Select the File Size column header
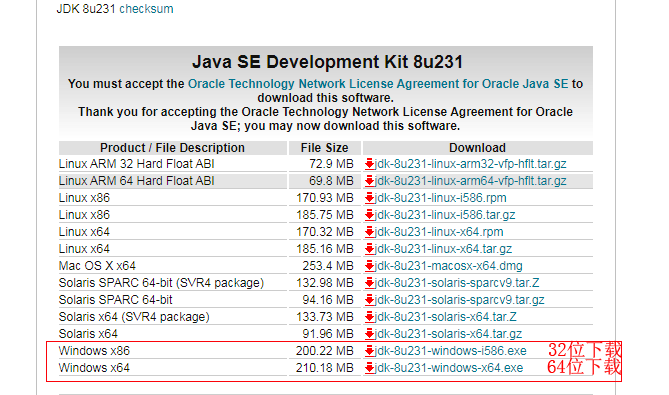 324,148
